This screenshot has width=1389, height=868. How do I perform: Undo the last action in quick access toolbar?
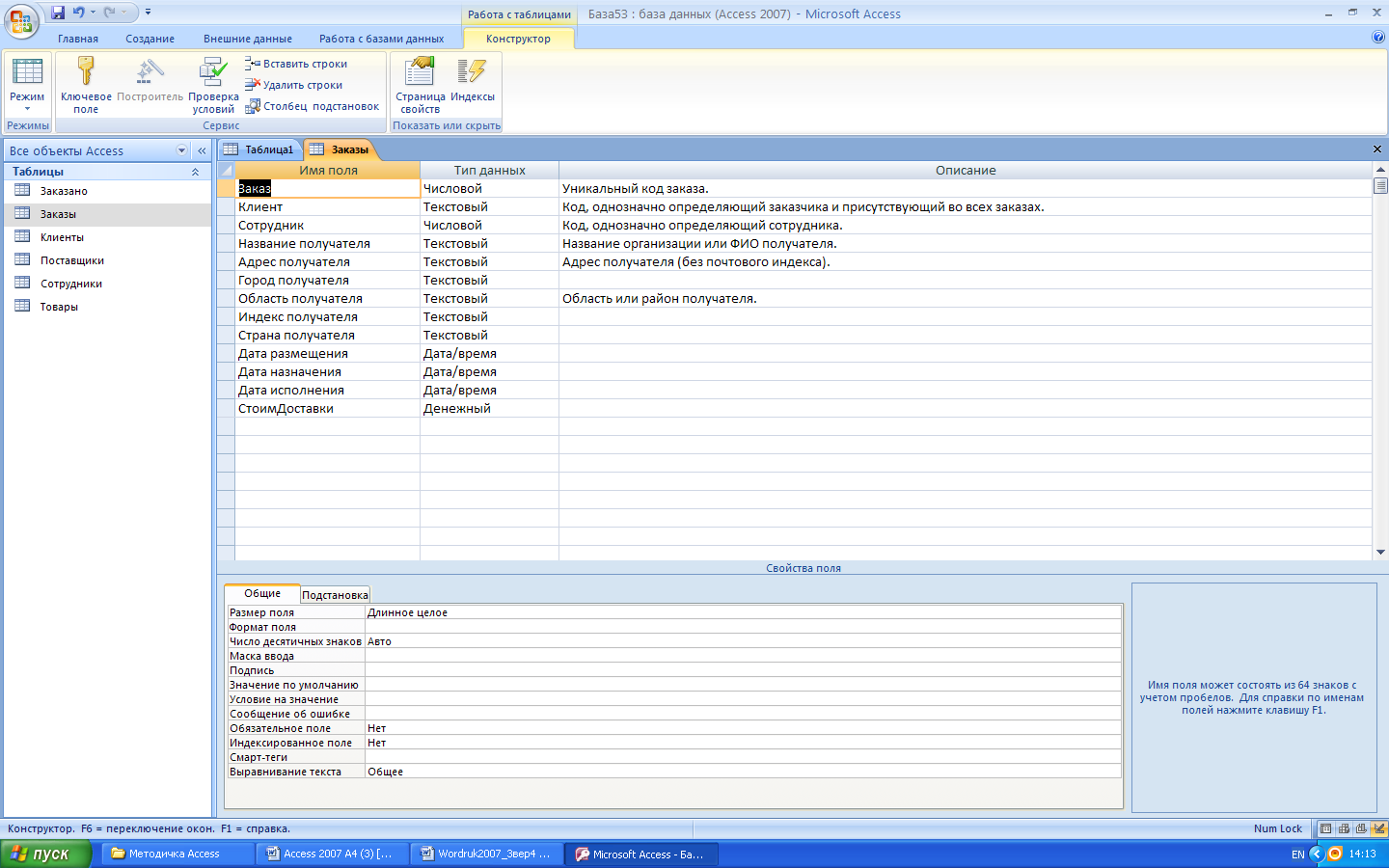78,13
